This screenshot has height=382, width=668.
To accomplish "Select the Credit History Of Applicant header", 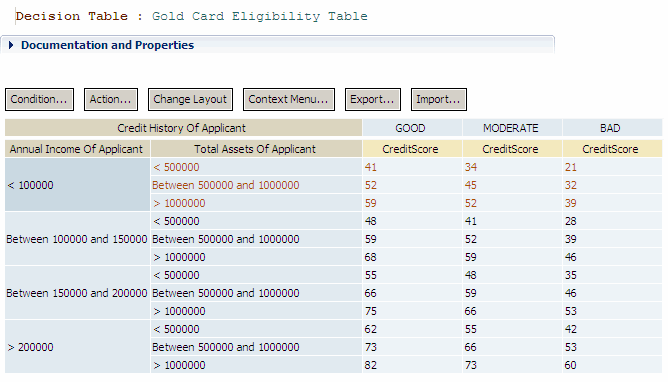I will pos(183,128).
